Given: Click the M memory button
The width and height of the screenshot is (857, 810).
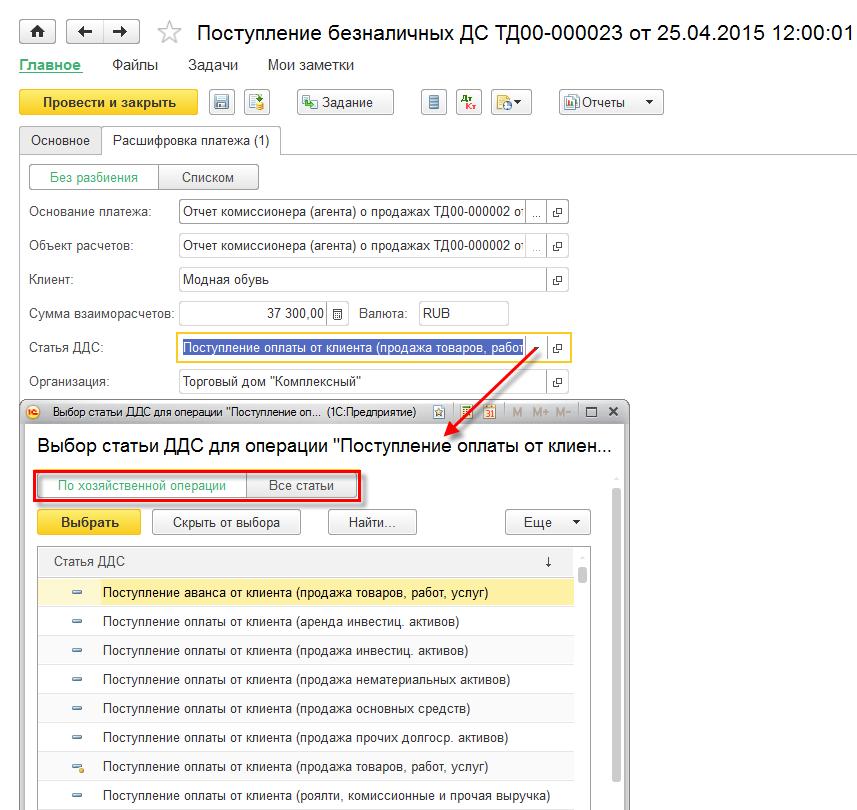Looking at the screenshot, I should [x=517, y=412].
